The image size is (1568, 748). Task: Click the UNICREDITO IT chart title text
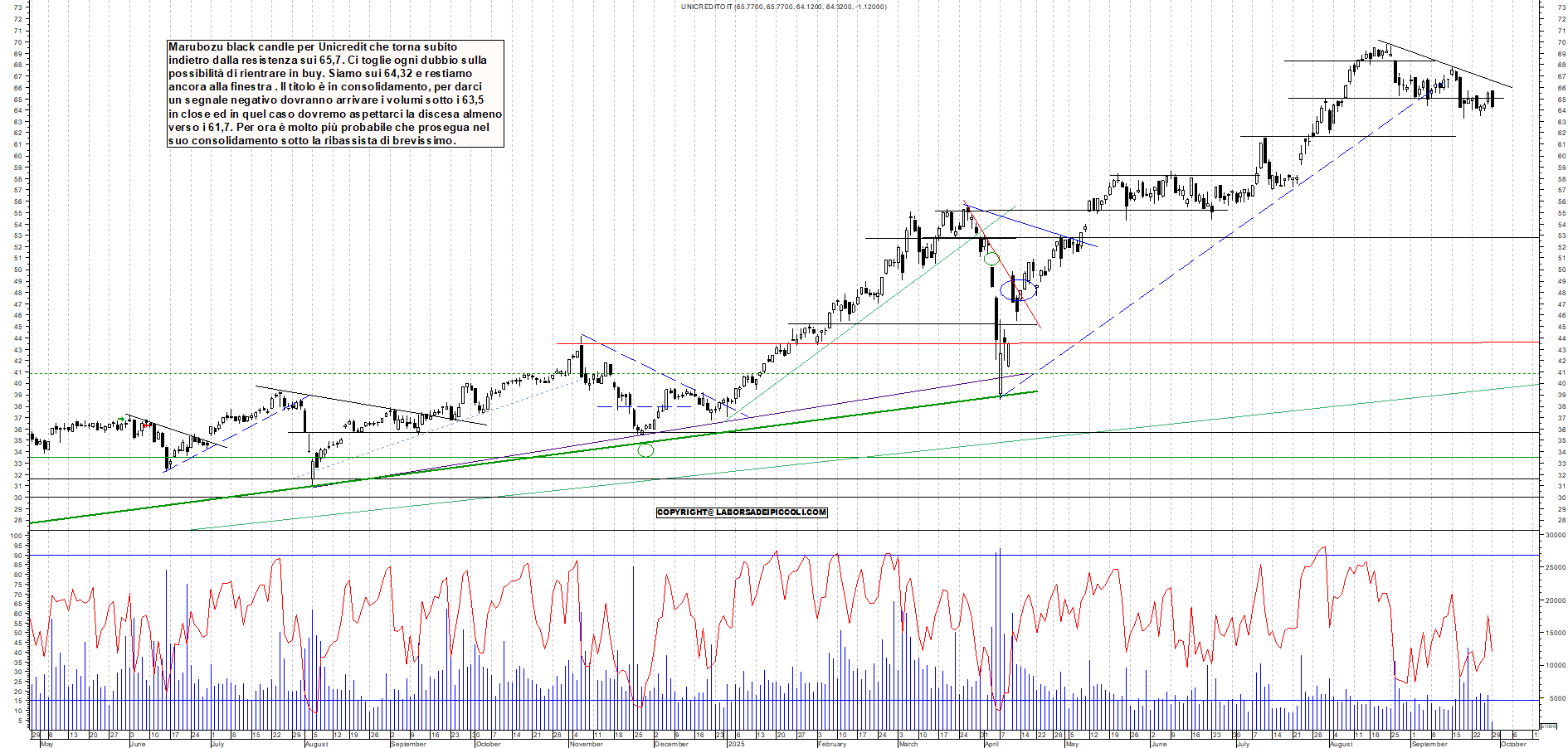[x=783, y=7]
